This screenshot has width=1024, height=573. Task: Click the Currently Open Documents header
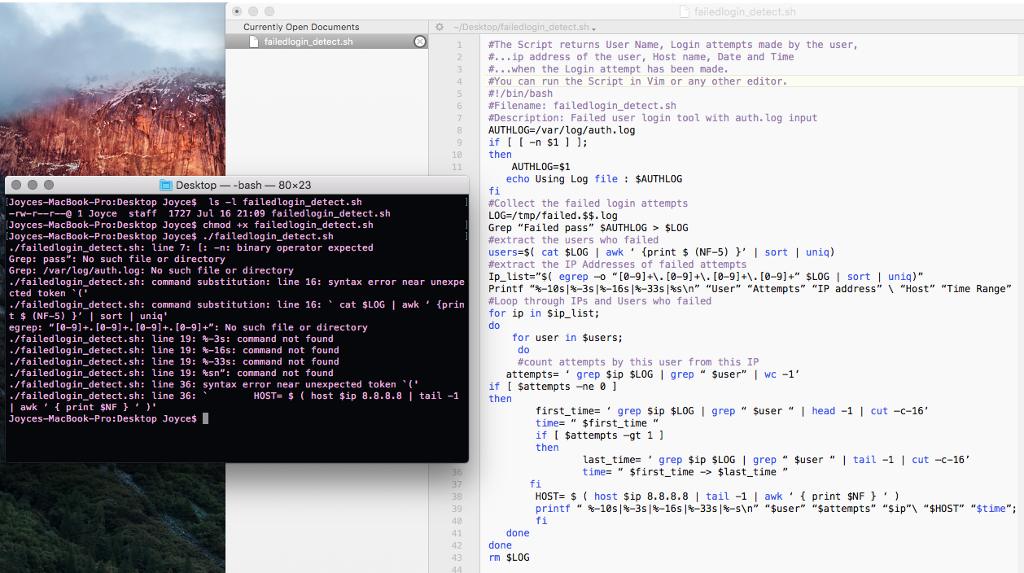pyautogui.click(x=301, y=27)
